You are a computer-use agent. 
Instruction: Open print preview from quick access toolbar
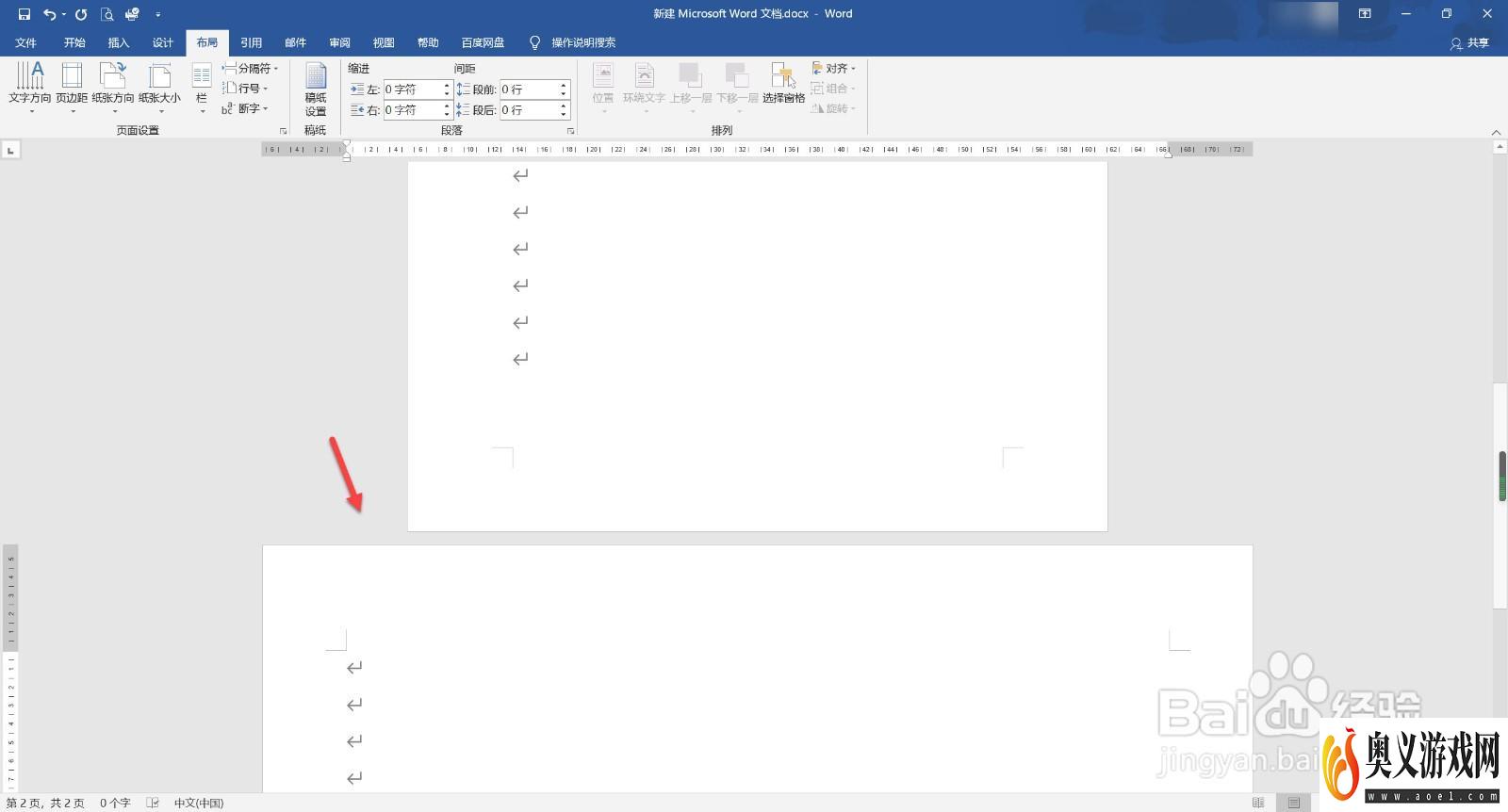[x=107, y=14]
